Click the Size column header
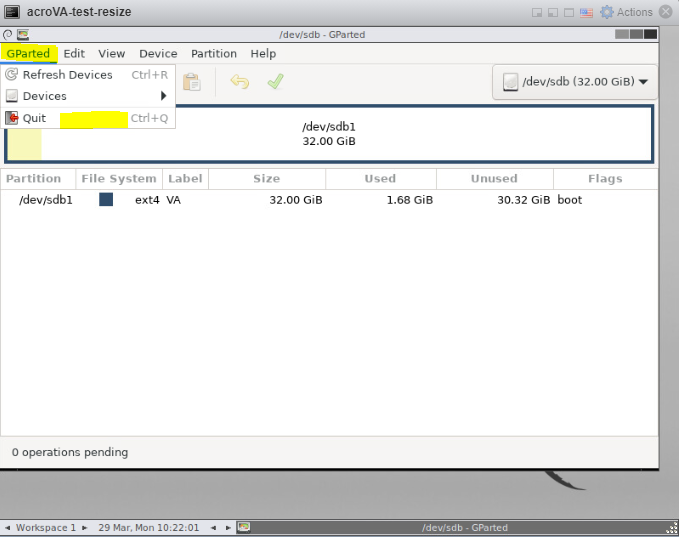The image size is (679, 537). tap(267, 179)
